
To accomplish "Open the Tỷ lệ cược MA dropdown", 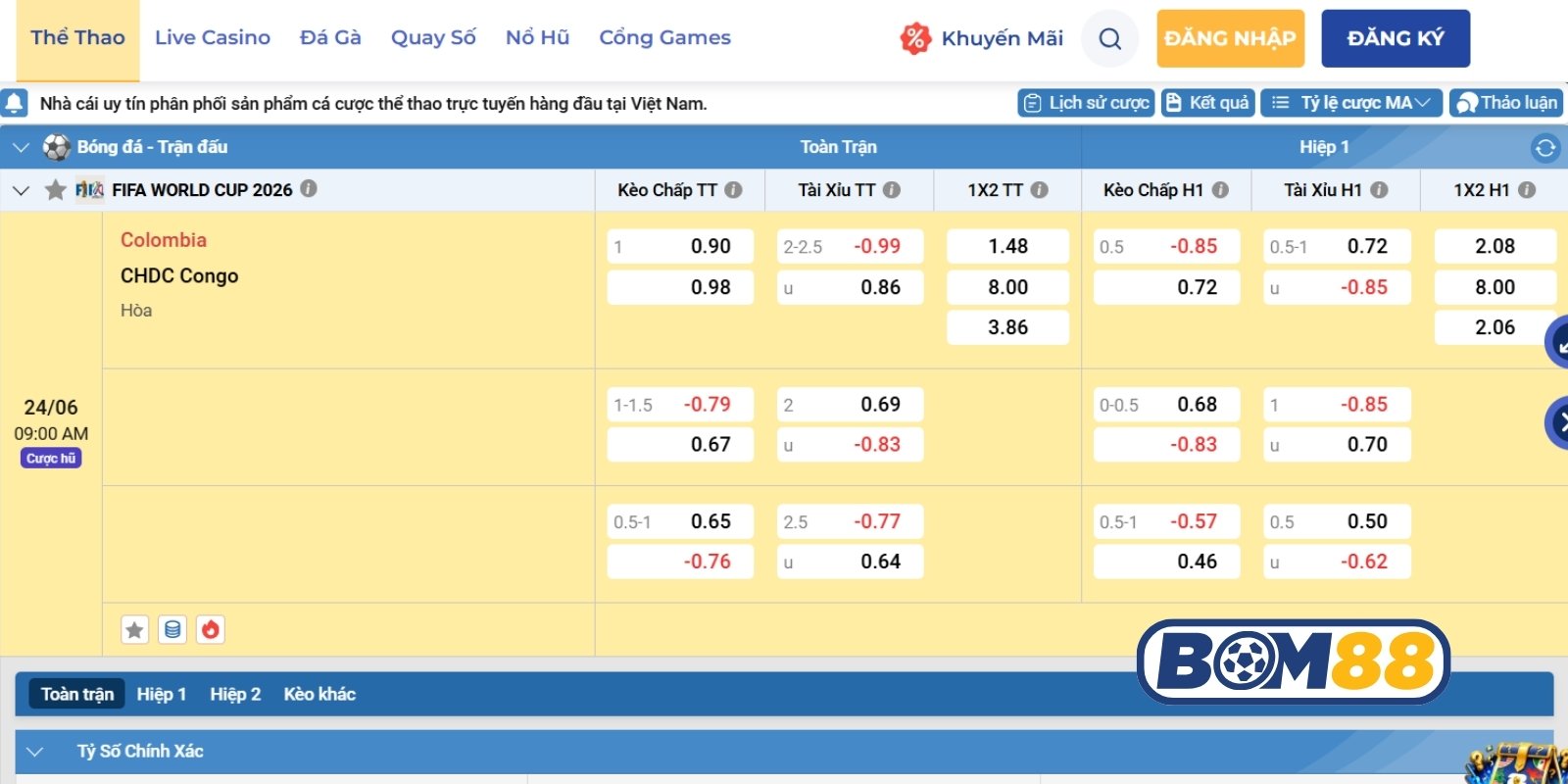I will click(1351, 103).
